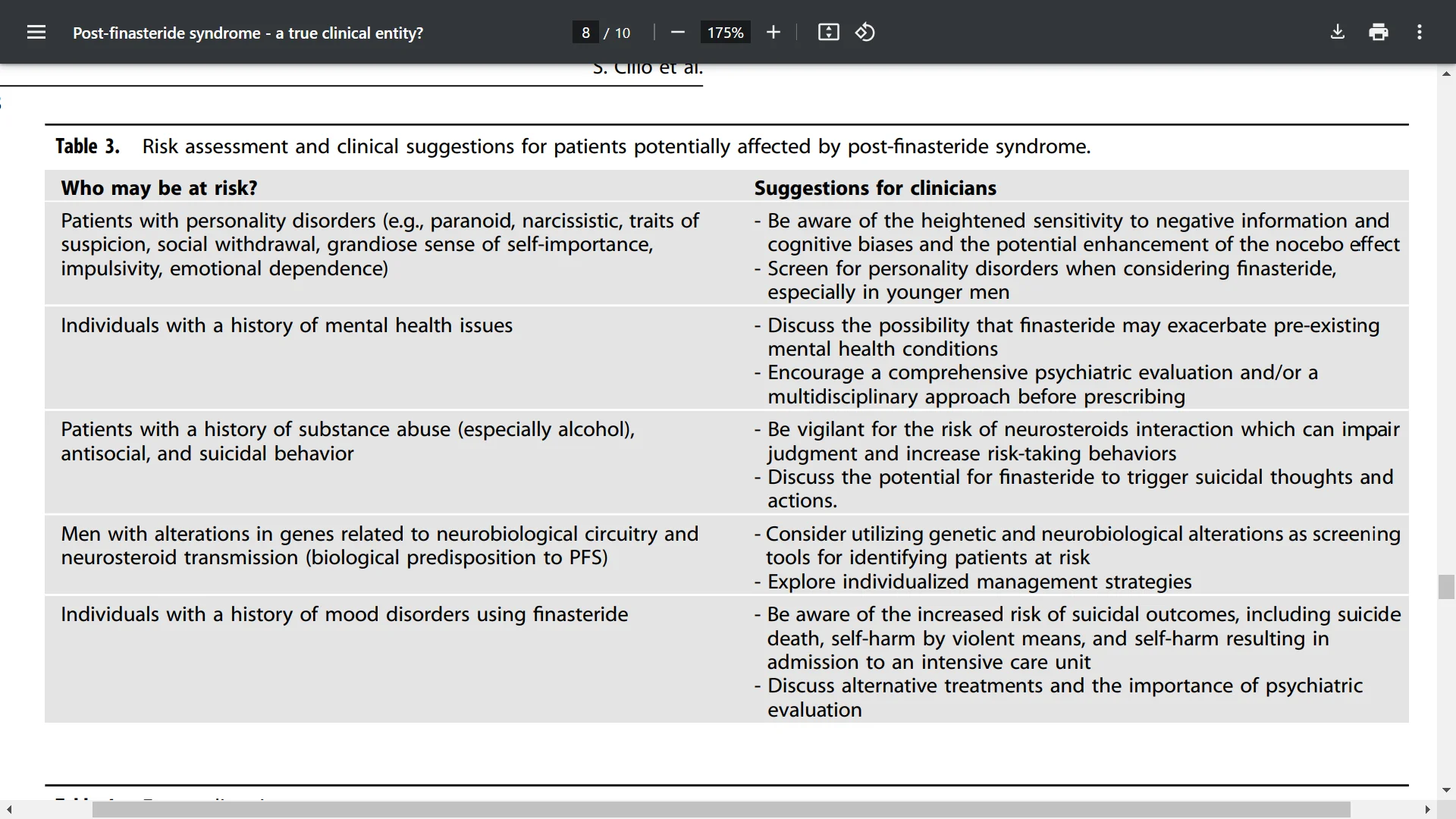The image size is (1456, 819).
Task: Click the zoom in plus icon
Action: [773, 33]
